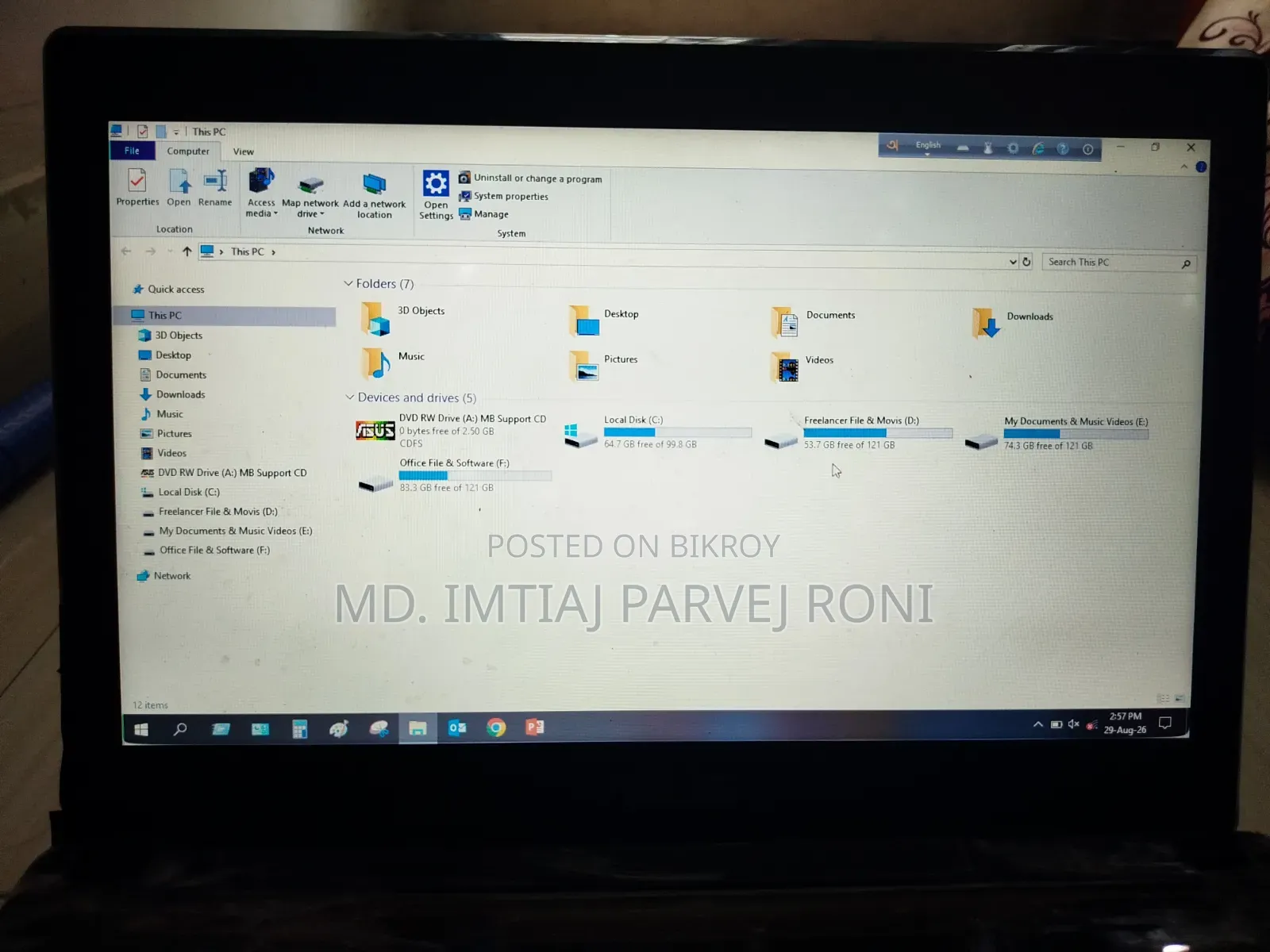Select the 3D Objects folder icon

pos(375,319)
